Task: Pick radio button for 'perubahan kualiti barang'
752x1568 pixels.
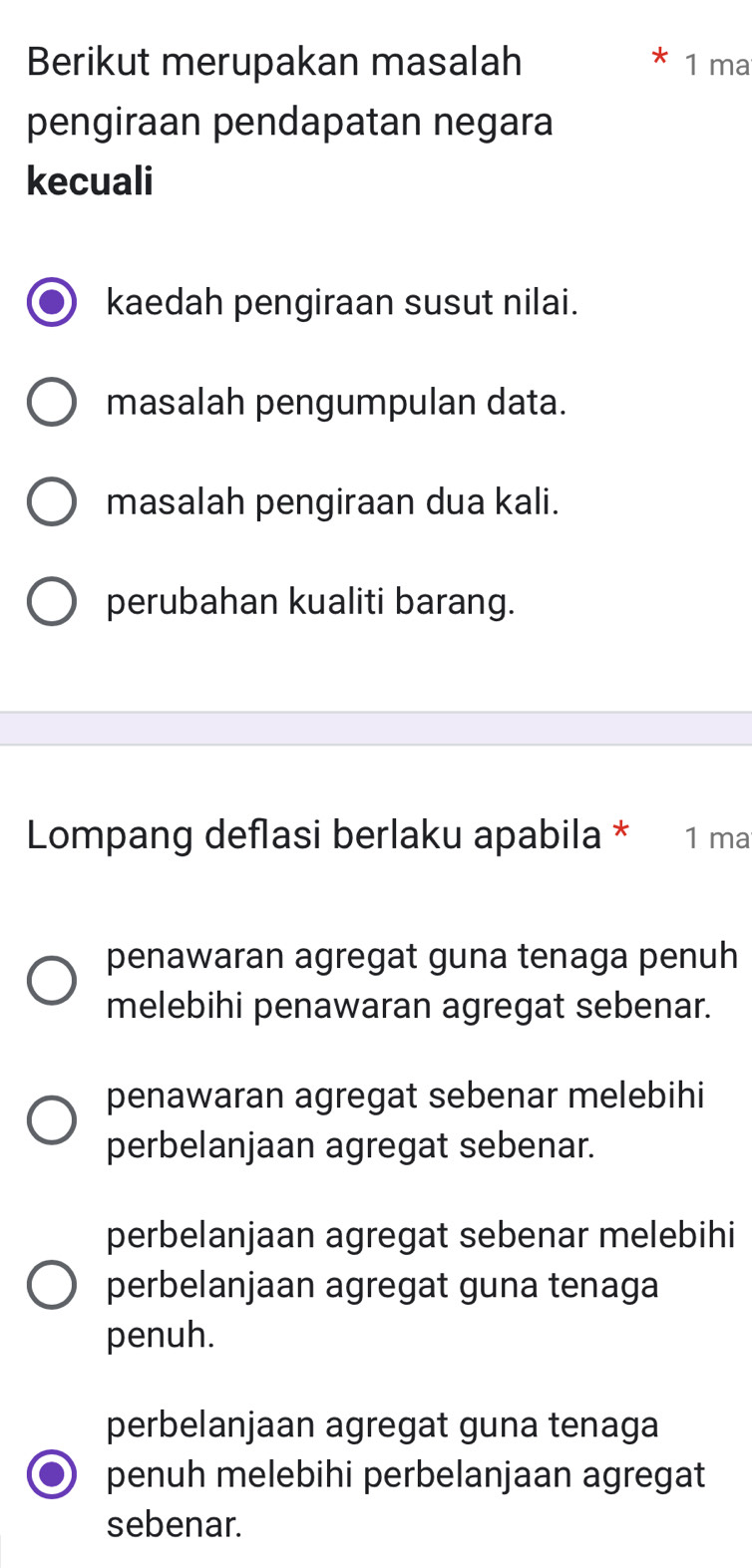Action: (x=51, y=602)
